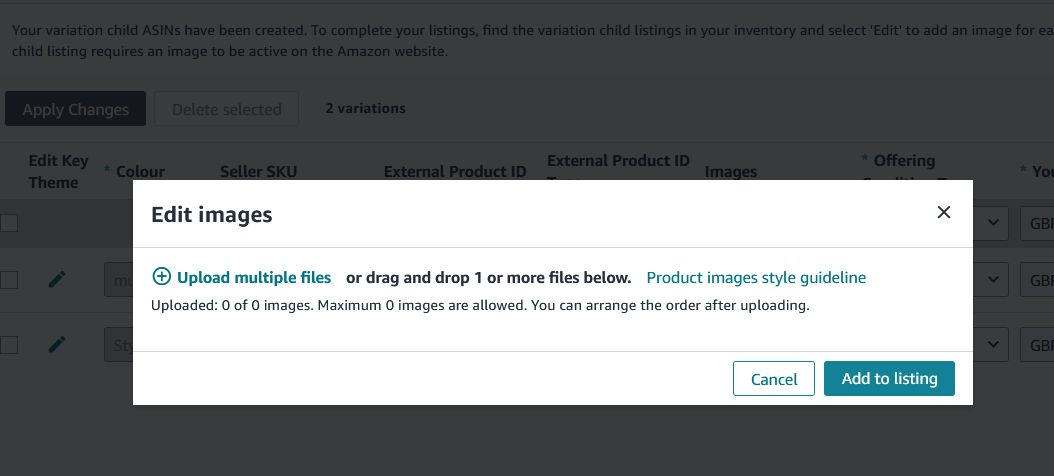
Task: Click the Seller SKU column header
Action: pos(258,171)
